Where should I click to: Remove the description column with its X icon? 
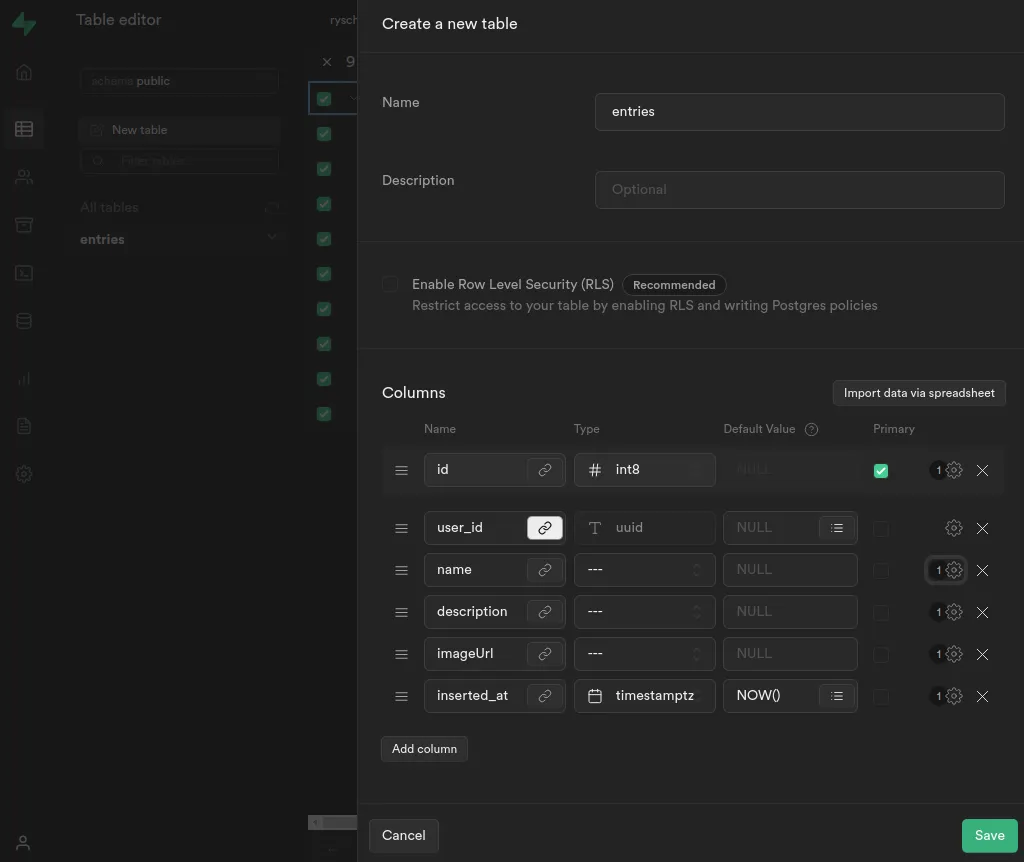click(x=982, y=613)
